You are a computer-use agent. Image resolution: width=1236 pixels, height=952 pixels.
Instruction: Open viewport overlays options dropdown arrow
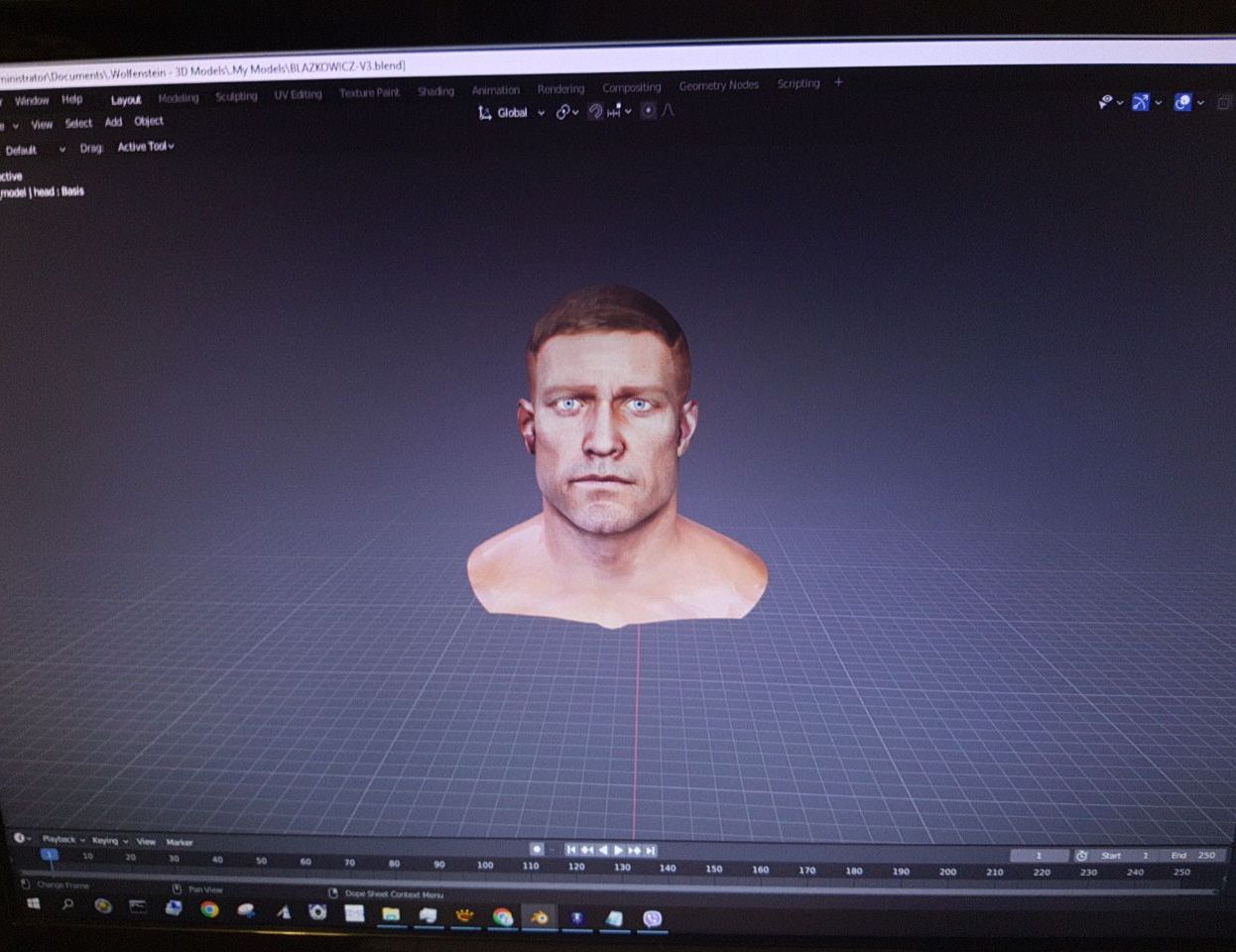(1200, 102)
